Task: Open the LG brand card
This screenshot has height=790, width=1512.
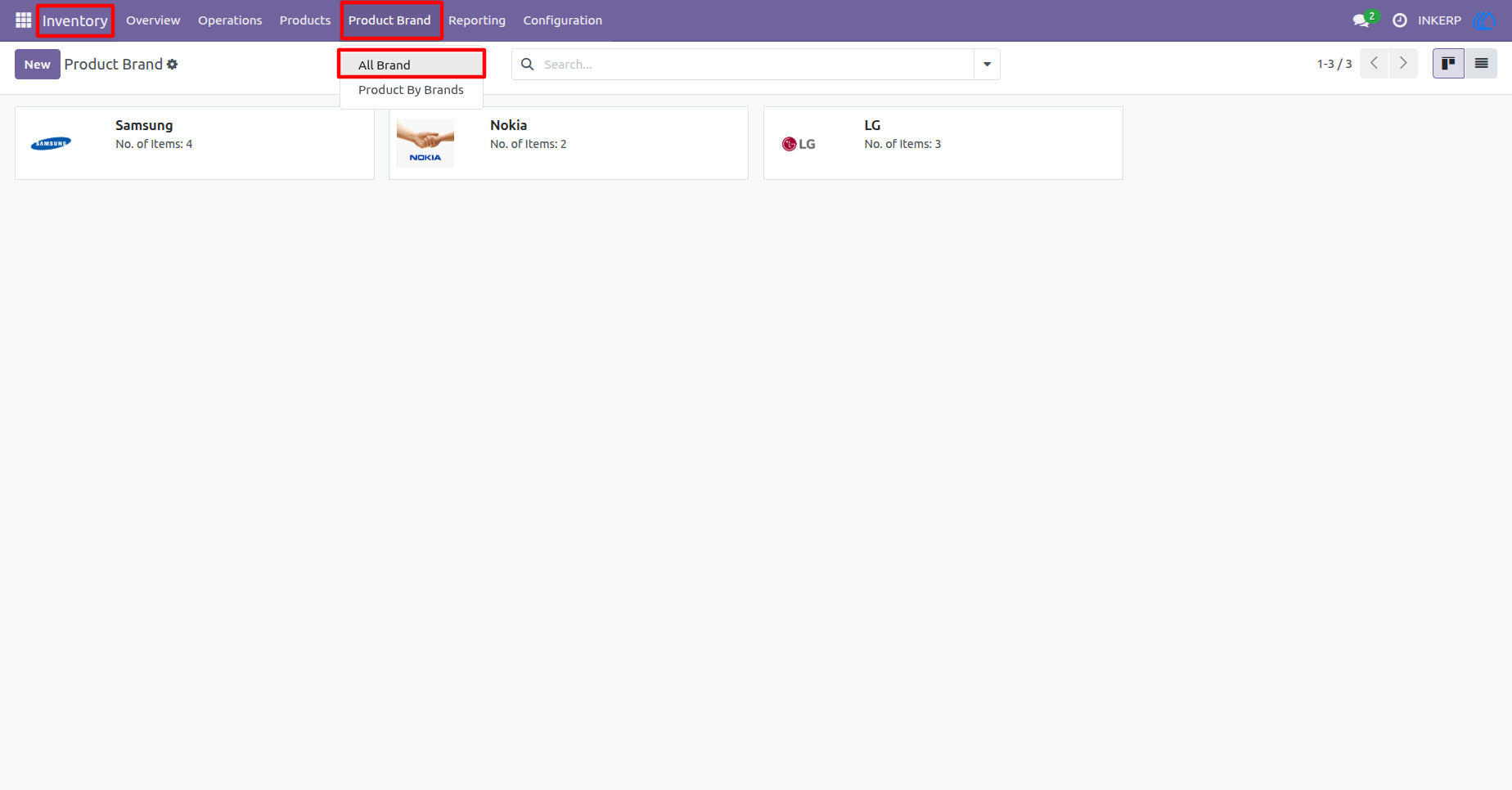Action: click(x=943, y=143)
